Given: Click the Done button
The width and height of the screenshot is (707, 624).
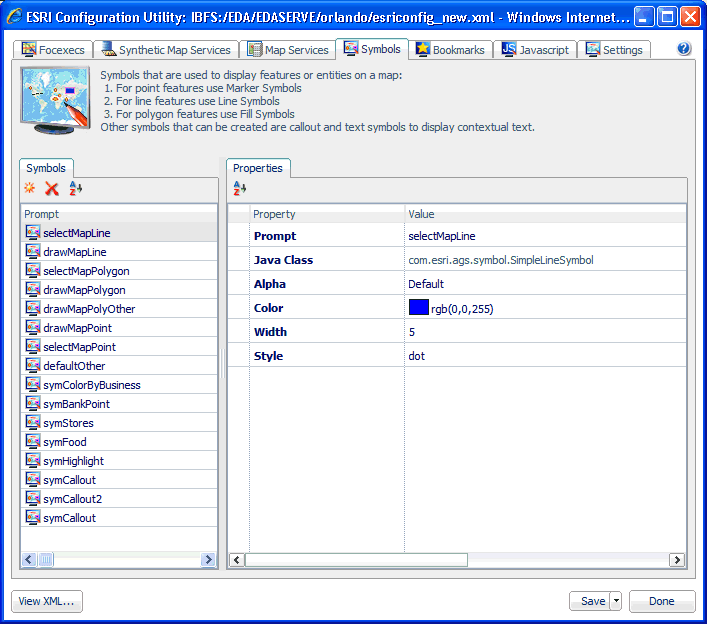Looking at the screenshot, I should coord(662,601).
